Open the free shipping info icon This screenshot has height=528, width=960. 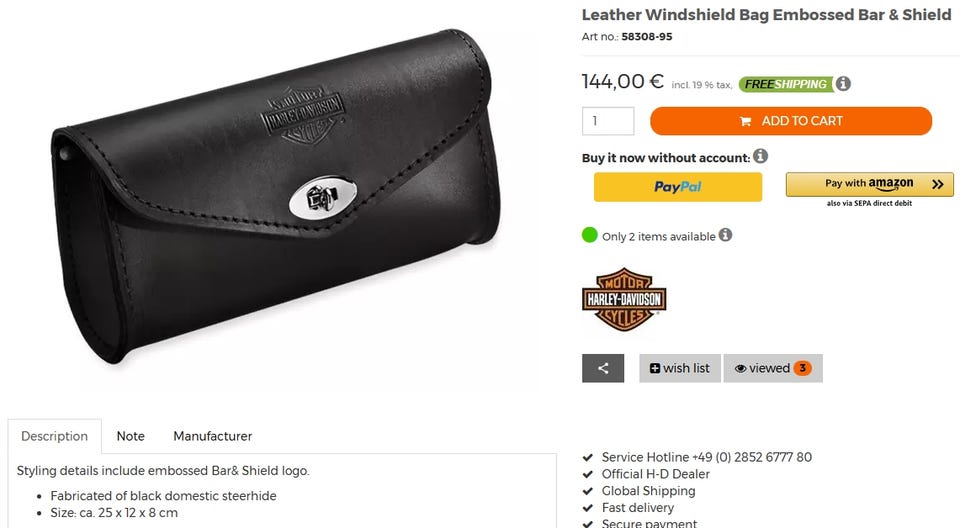(x=843, y=83)
